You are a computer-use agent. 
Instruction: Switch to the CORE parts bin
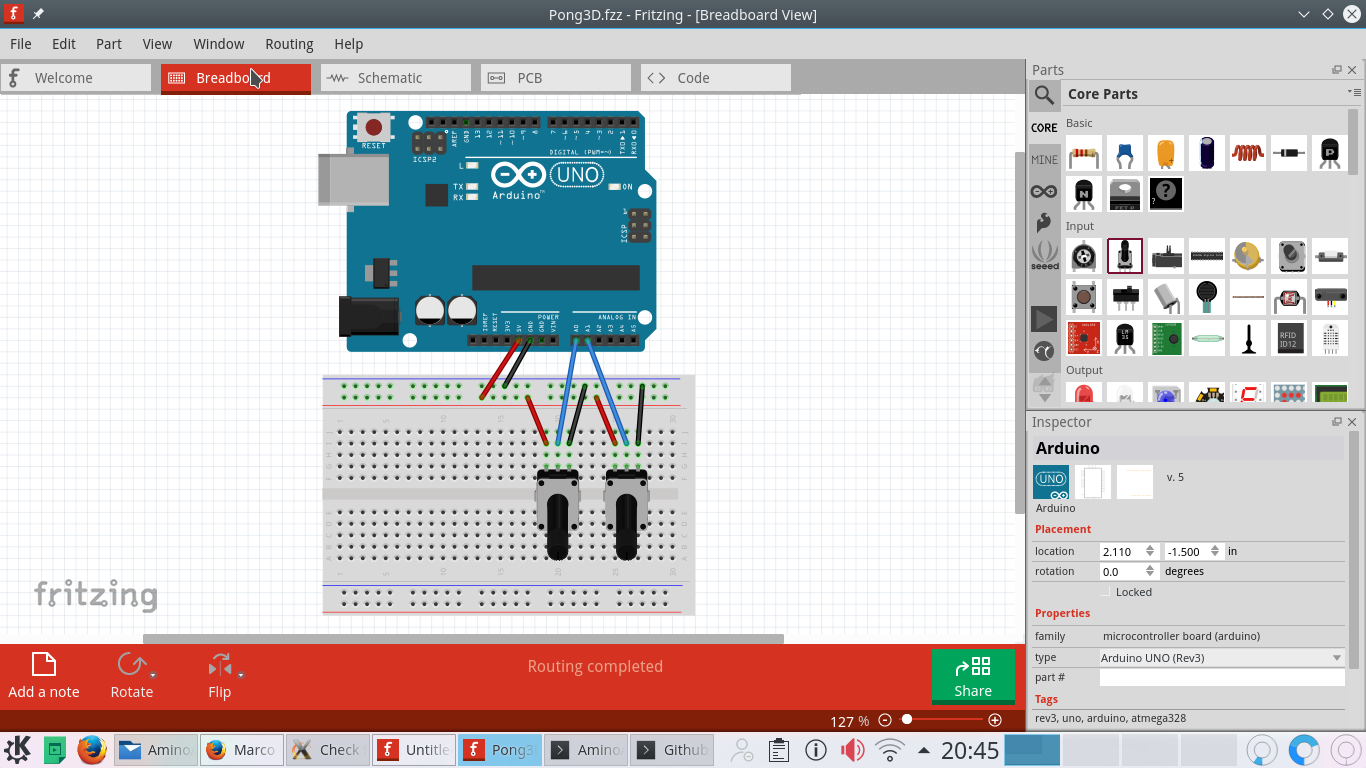1044,128
